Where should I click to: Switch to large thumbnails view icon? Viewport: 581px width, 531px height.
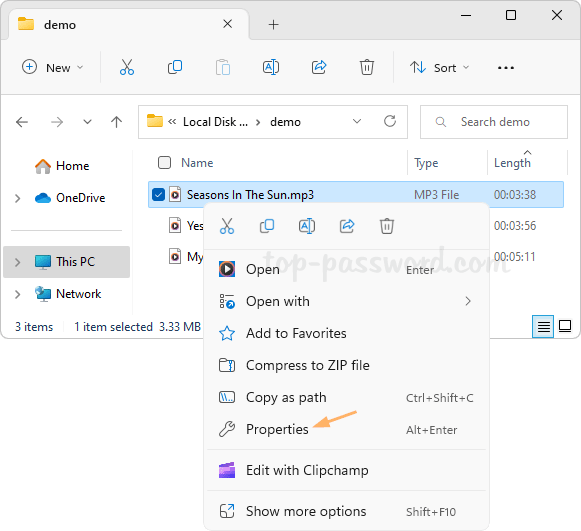[x=565, y=326]
